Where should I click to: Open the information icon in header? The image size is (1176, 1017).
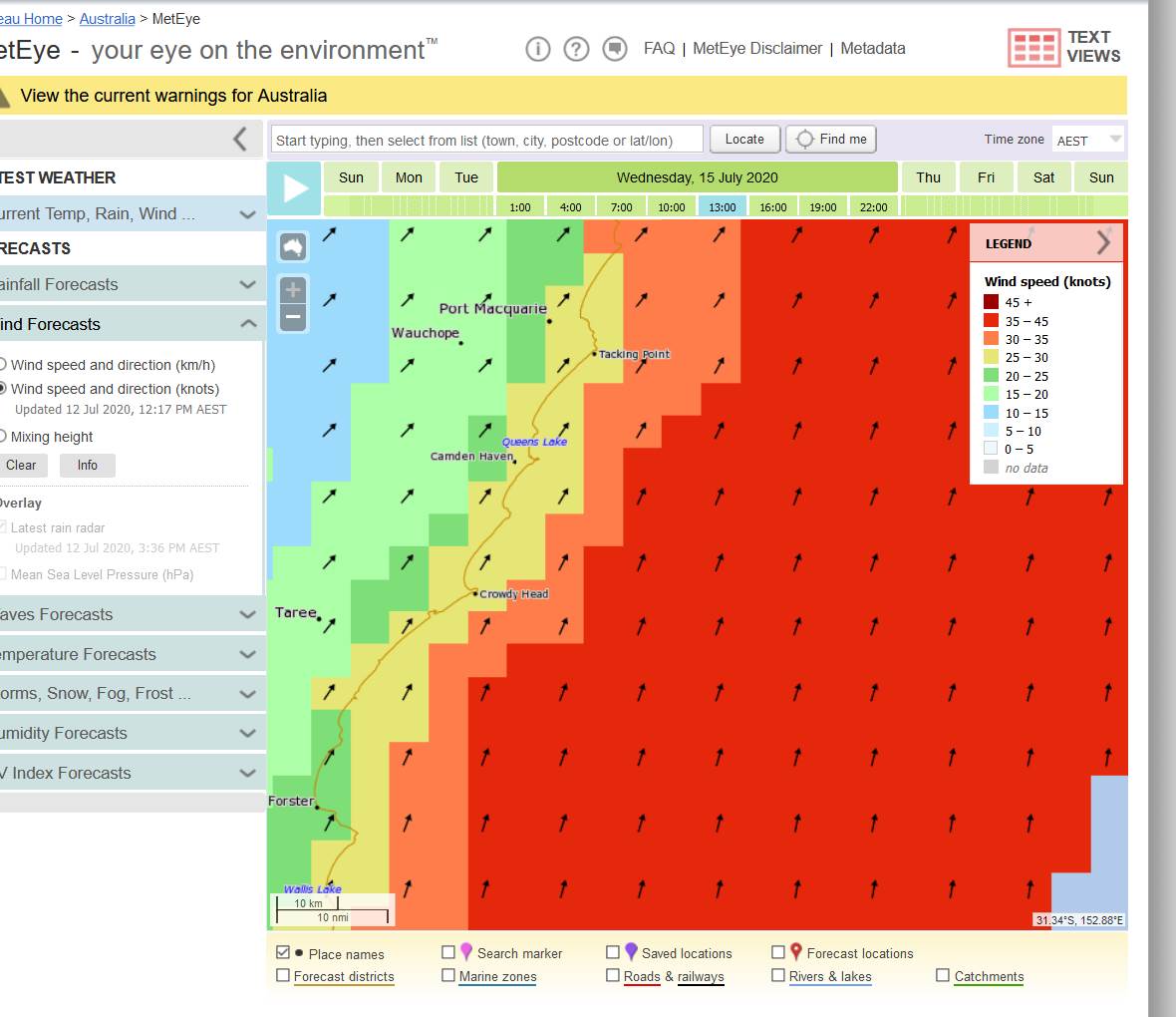pos(538,49)
